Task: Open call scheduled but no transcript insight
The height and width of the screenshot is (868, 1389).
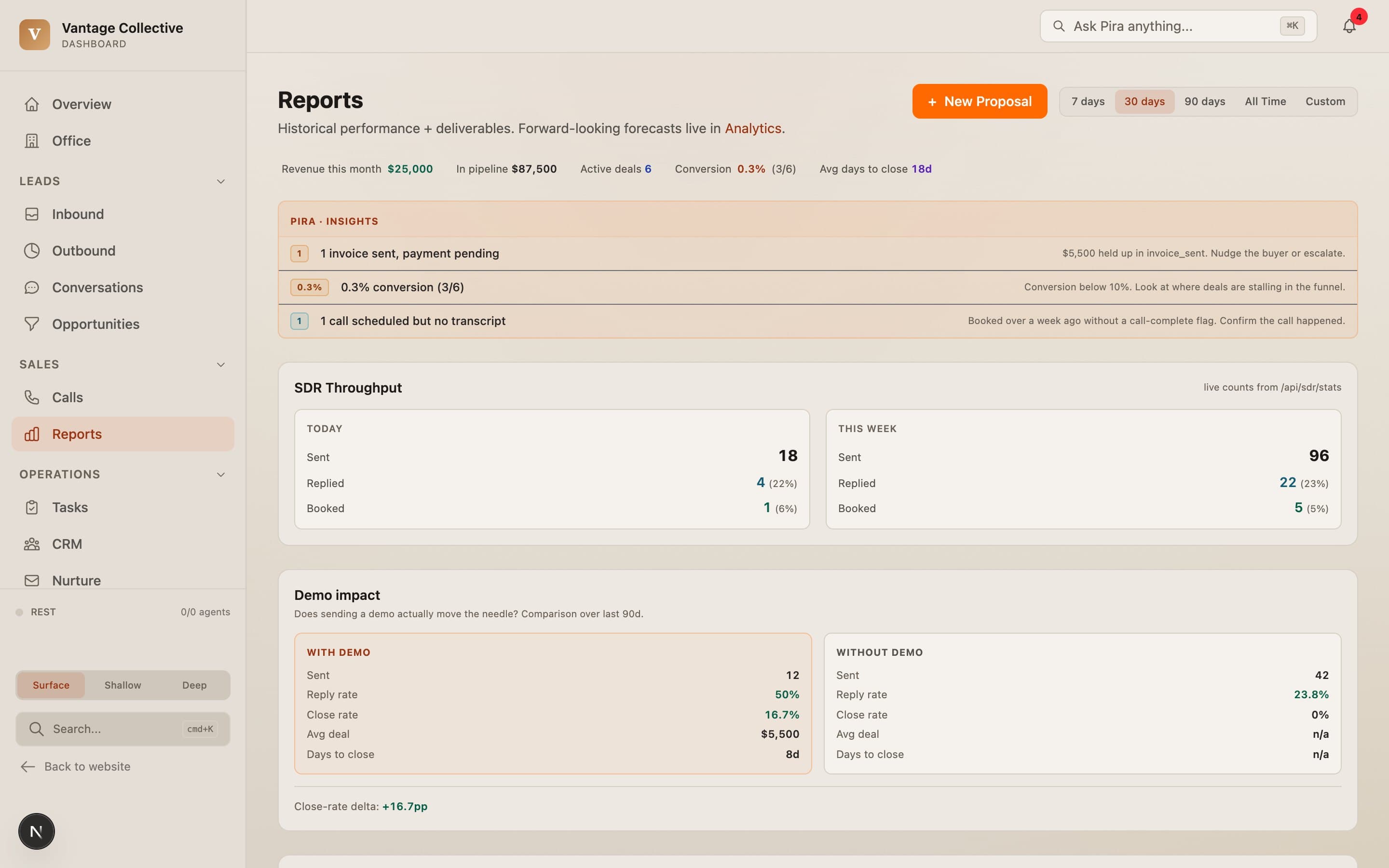Action: pyautogui.click(x=817, y=321)
